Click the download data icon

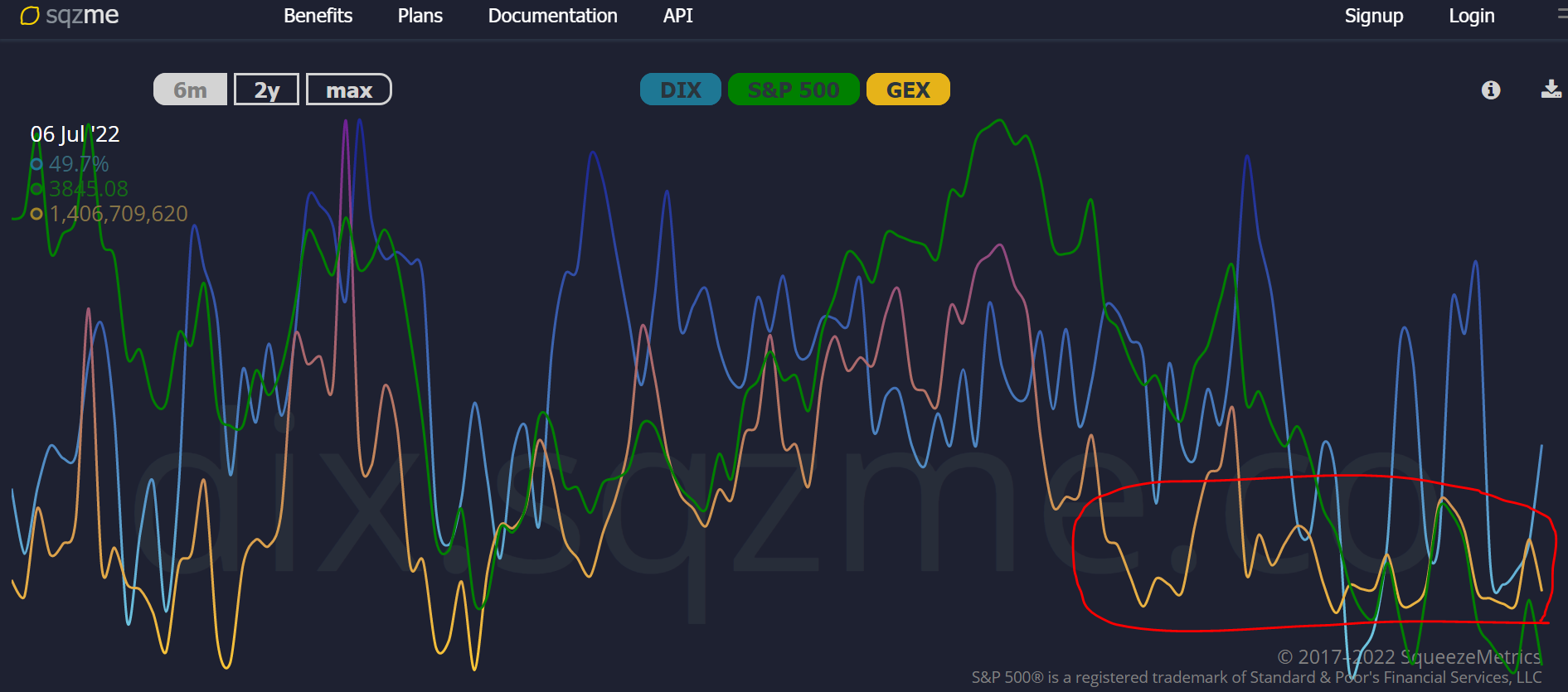pos(1551,90)
